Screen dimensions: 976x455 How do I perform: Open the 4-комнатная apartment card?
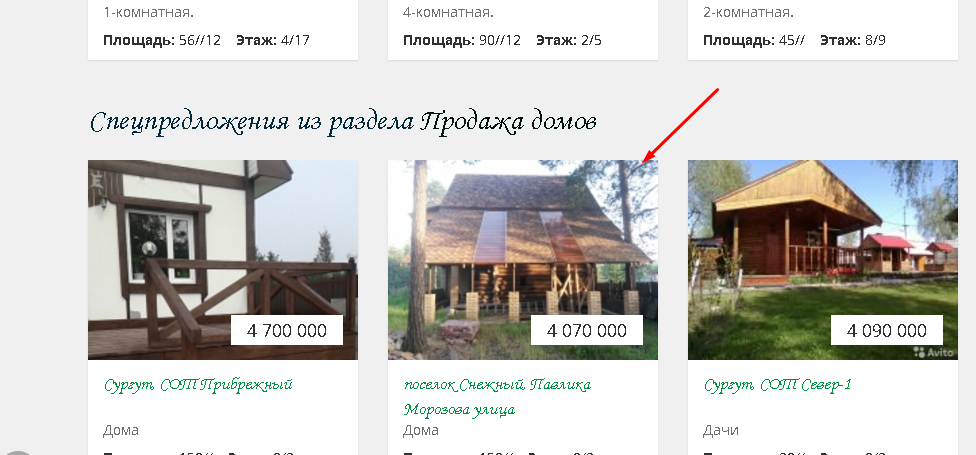(x=523, y=30)
